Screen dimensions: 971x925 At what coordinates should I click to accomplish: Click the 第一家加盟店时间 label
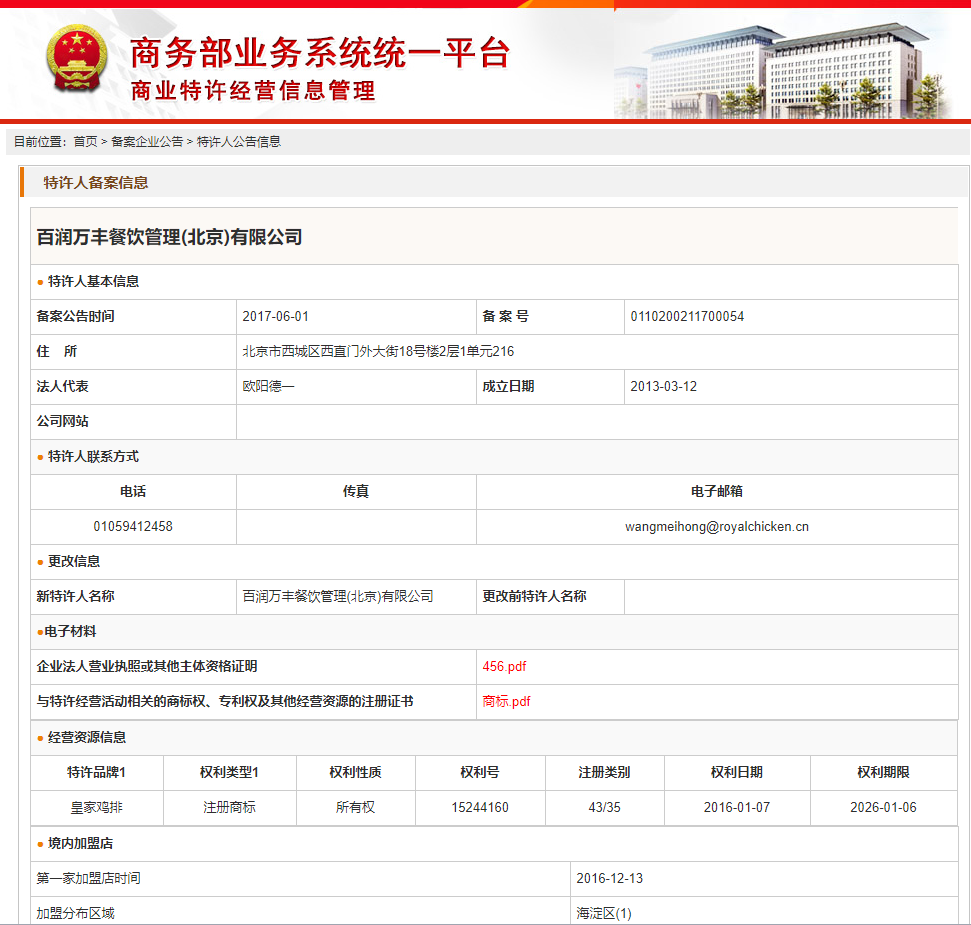pyautogui.click(x=89, y=879)
